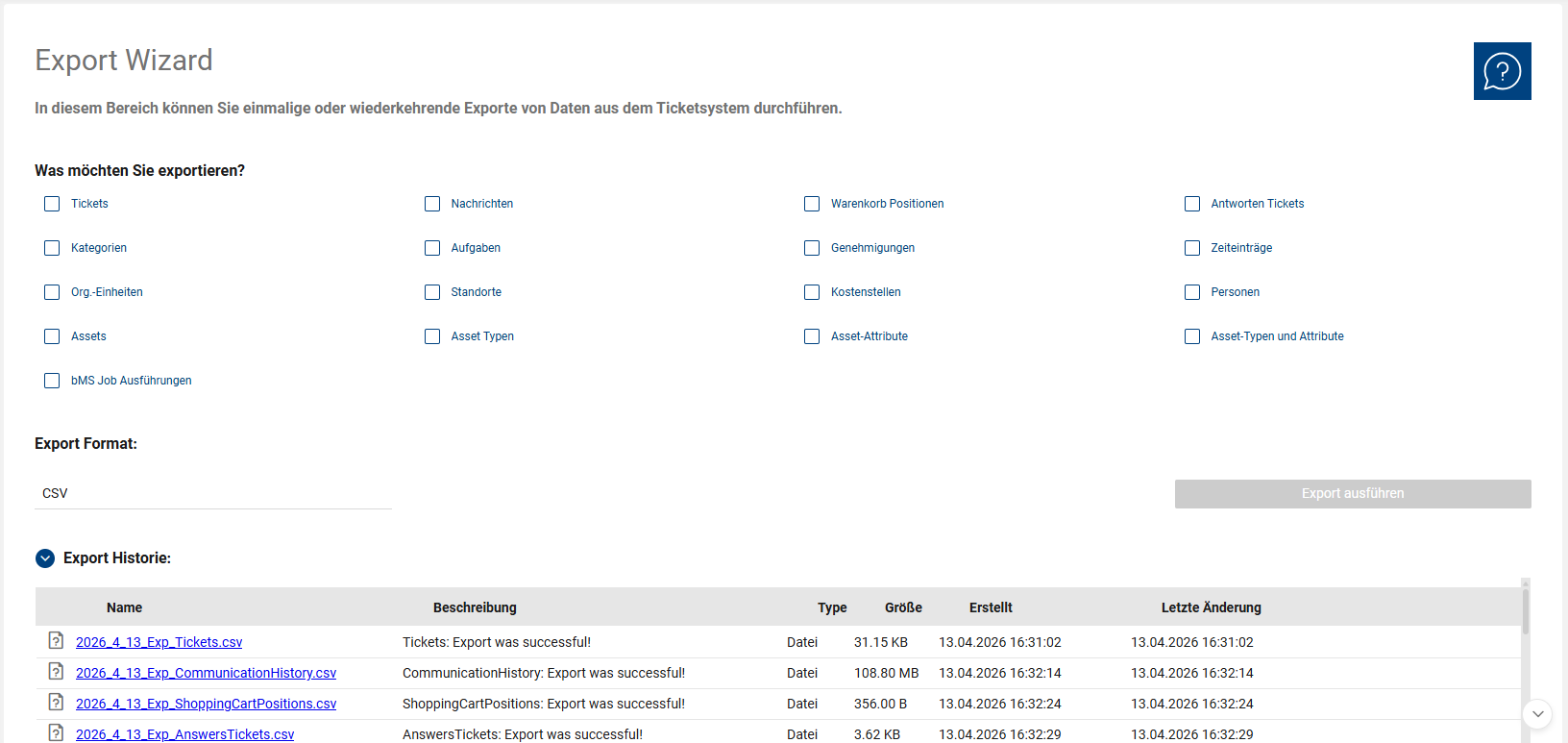This screenshot has width=1568, height=743.
Task: Click Erstellt value 13.04.2026 16:32:24
Action: (1000, 704)
